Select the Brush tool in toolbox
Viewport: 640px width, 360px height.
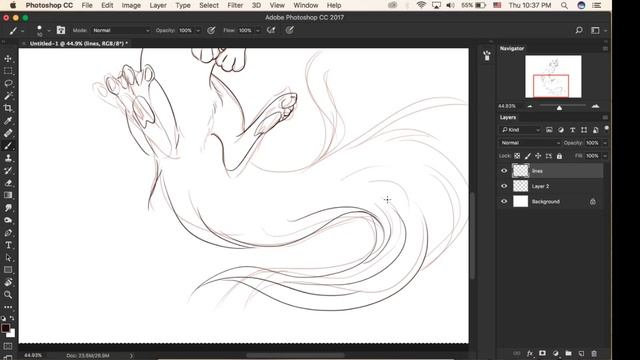[x=8, y=146]
